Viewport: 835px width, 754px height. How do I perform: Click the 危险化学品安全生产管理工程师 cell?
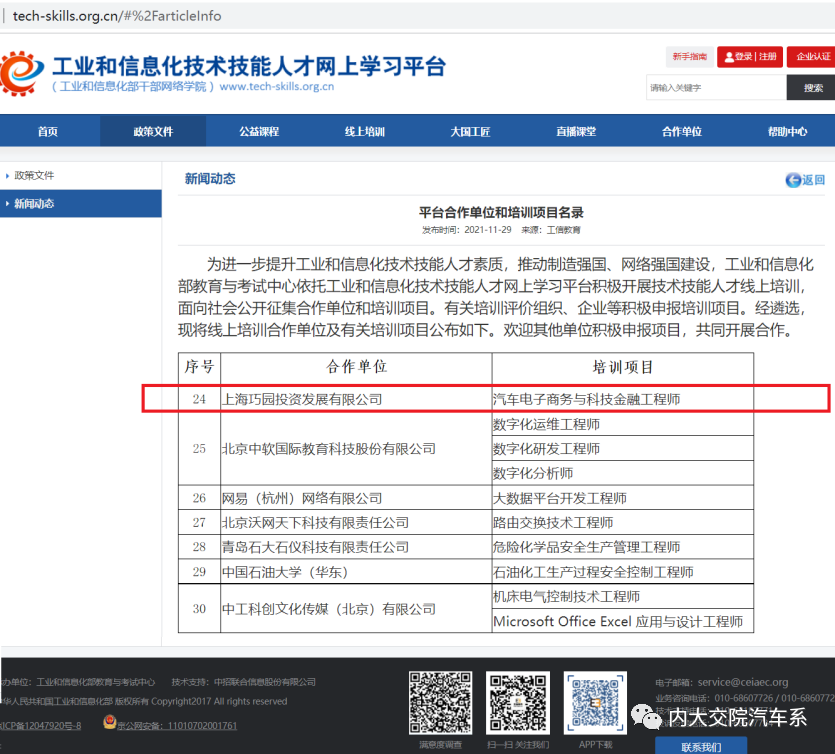(623, 547)
